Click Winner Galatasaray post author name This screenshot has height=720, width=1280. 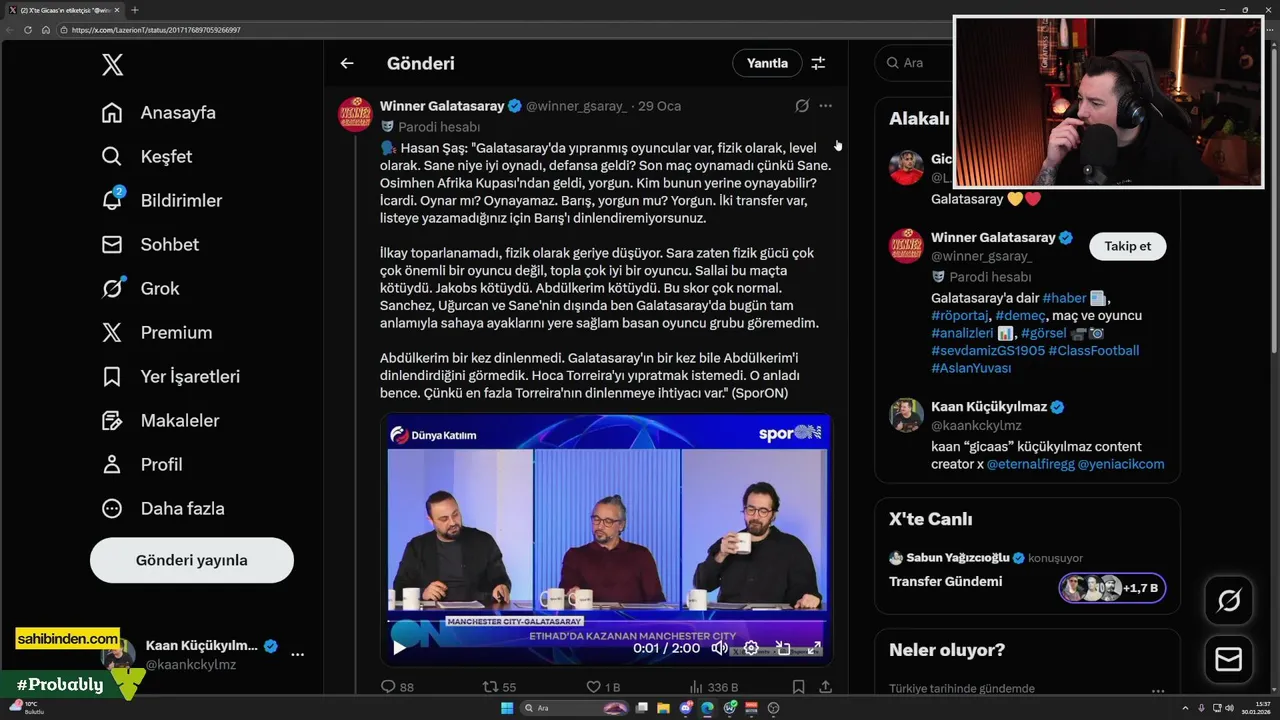442,106
